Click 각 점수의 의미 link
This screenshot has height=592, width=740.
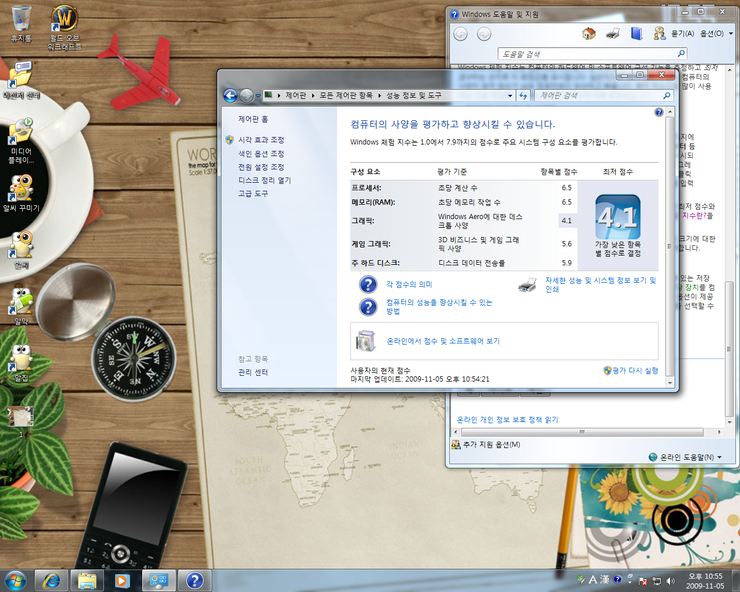[409, 284]
